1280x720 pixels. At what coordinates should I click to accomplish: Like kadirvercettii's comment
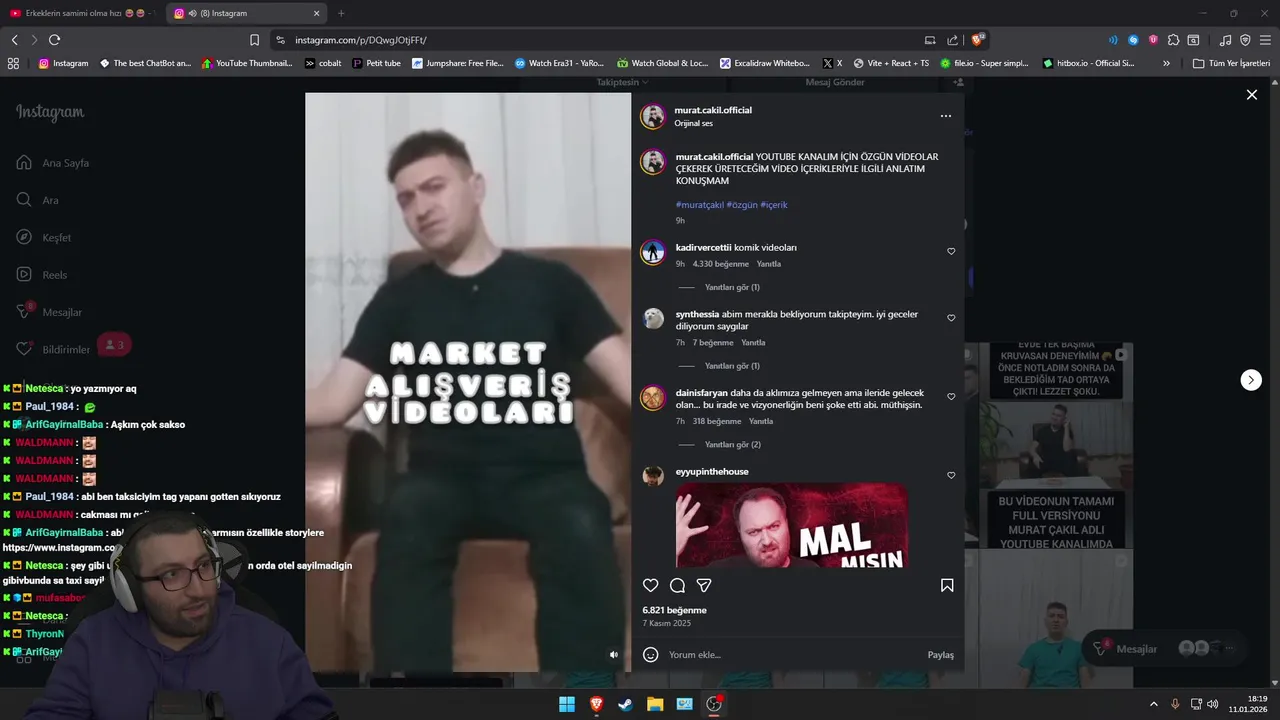tap(951, 252)
